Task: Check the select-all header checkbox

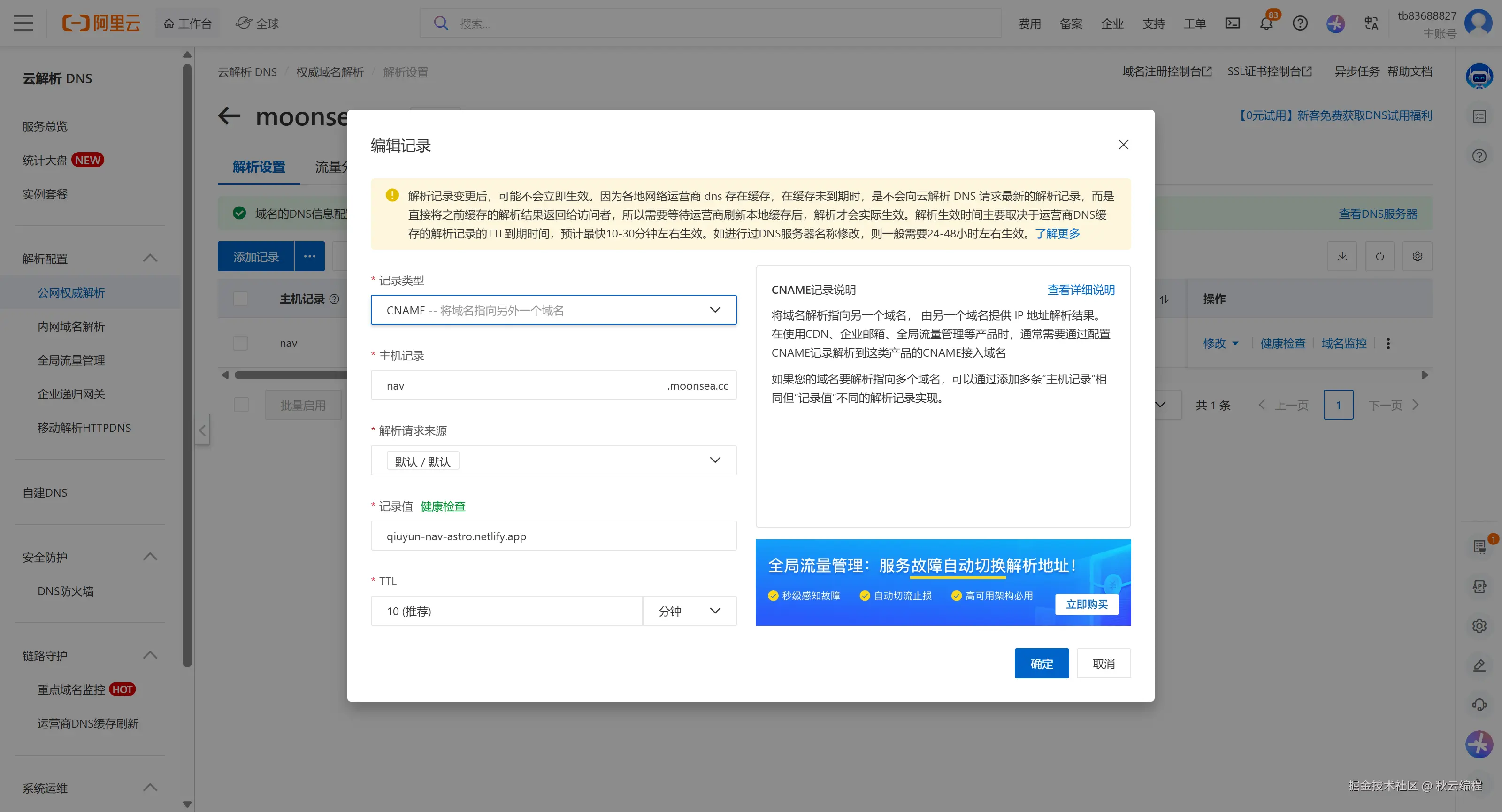Action: click(240, 299)
